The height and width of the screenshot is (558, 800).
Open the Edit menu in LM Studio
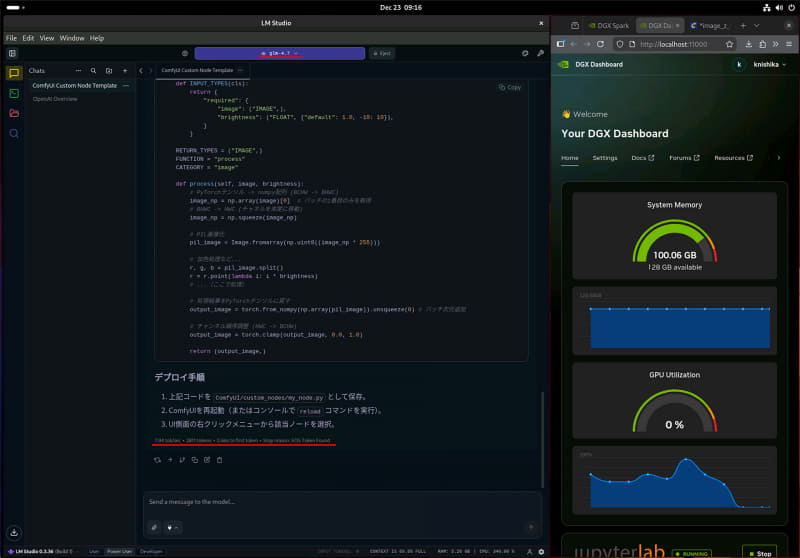pyautogui.click(x=28, y=38)
